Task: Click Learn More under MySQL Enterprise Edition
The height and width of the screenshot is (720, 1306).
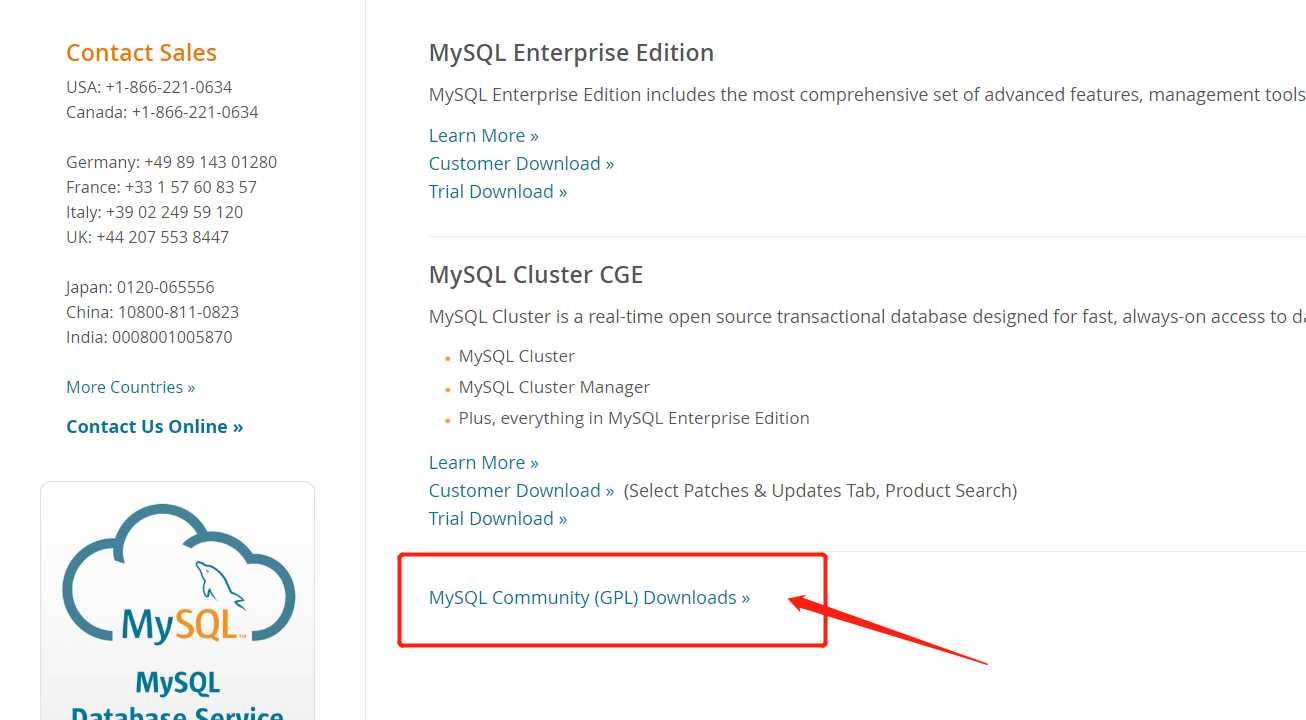Action: click(484, 136)
